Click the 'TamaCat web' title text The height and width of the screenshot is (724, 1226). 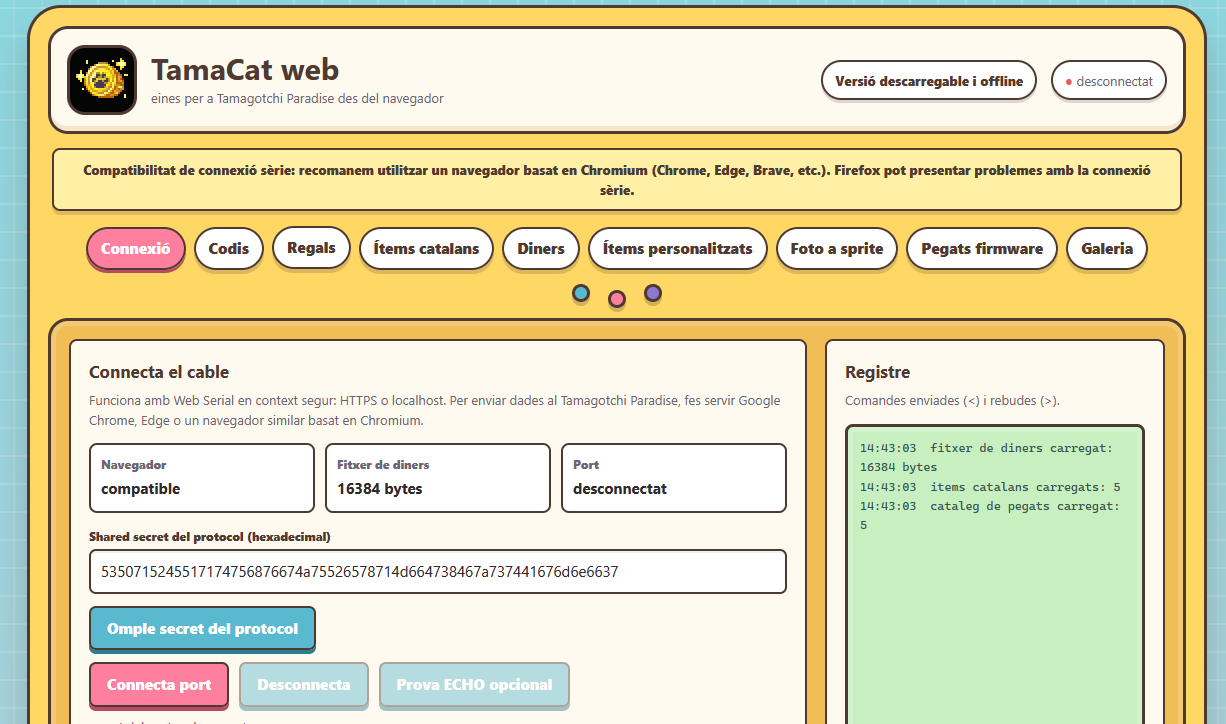coord(245,70)
